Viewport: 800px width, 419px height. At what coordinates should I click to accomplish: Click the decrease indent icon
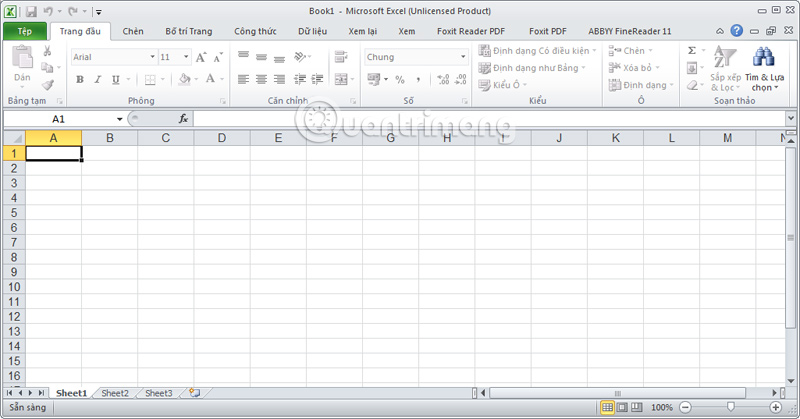point(300,79)
